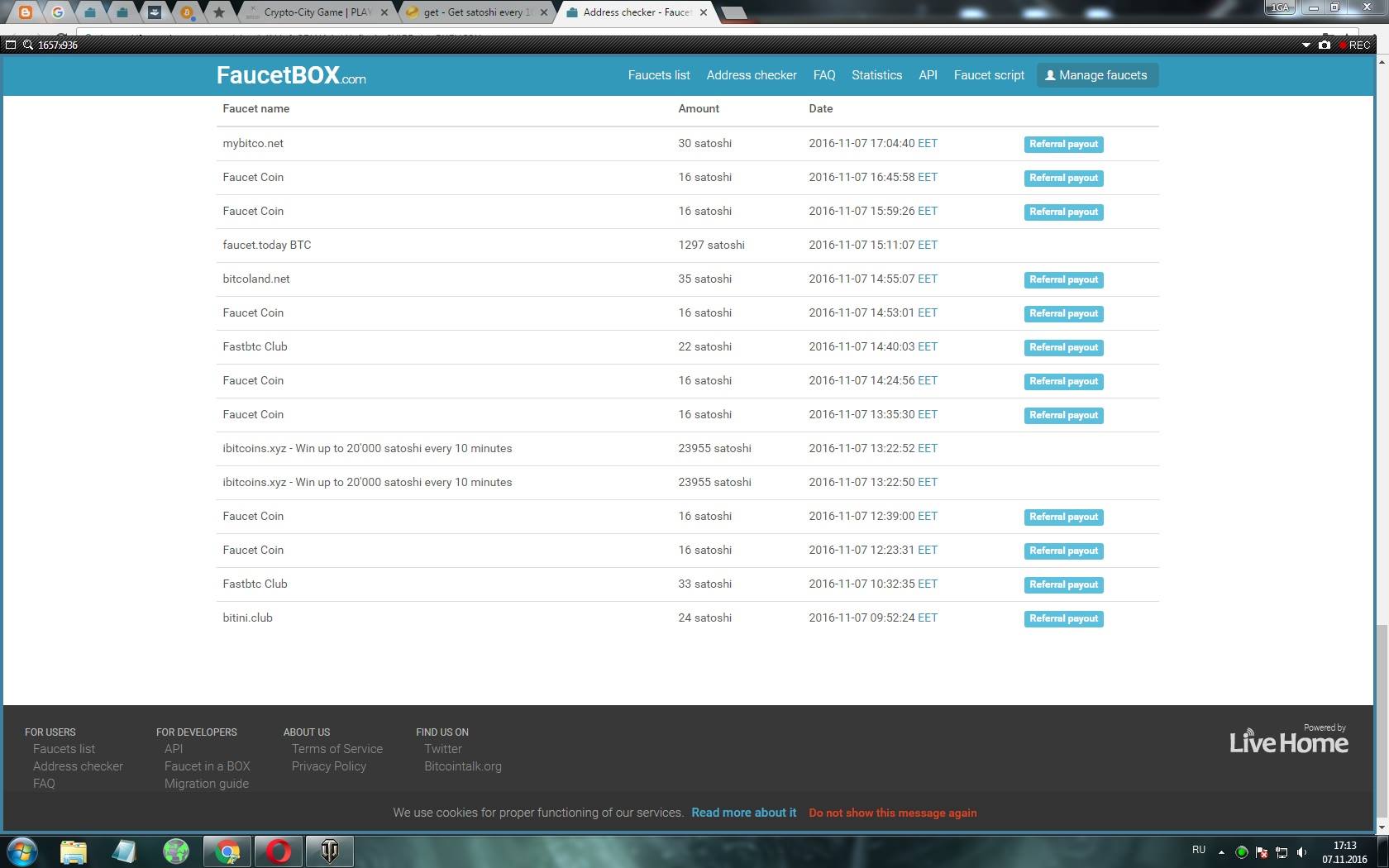Select the 'bitini.club' faucet name
Screen dimensions: 1389x868
pos(247,618)
